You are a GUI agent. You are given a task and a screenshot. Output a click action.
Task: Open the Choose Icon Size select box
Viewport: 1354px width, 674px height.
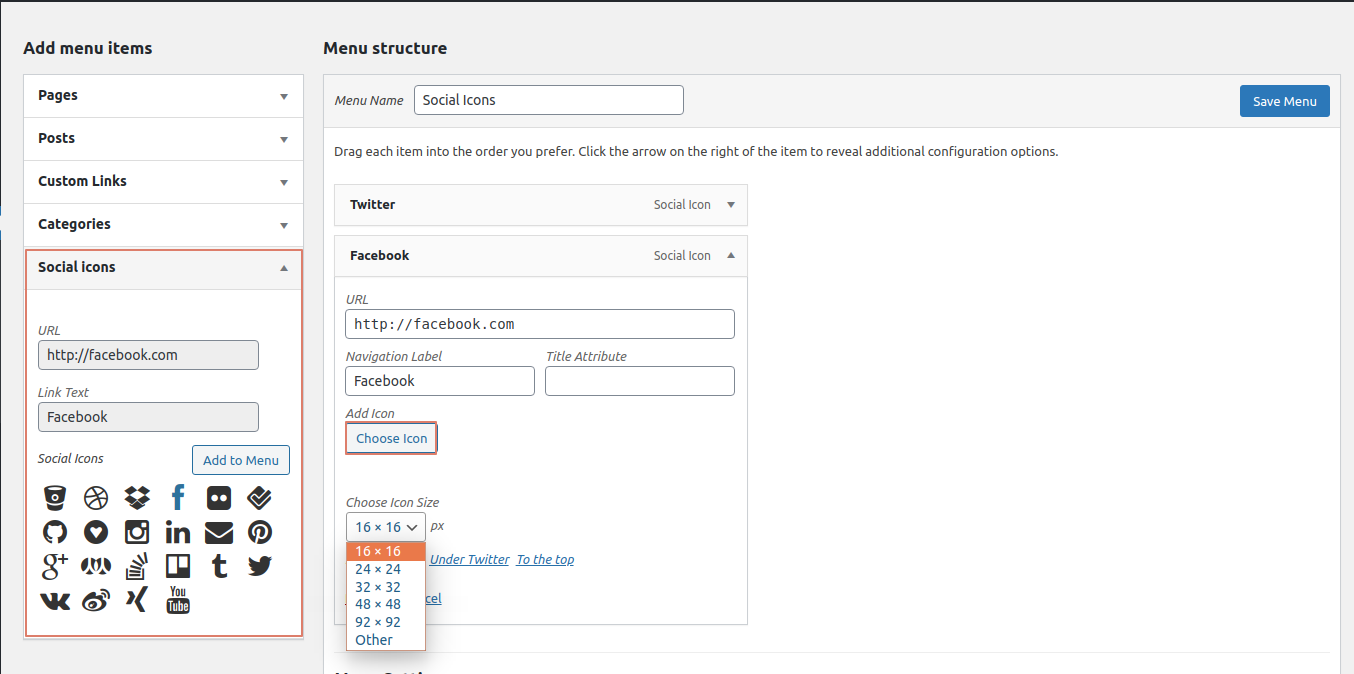386,527
